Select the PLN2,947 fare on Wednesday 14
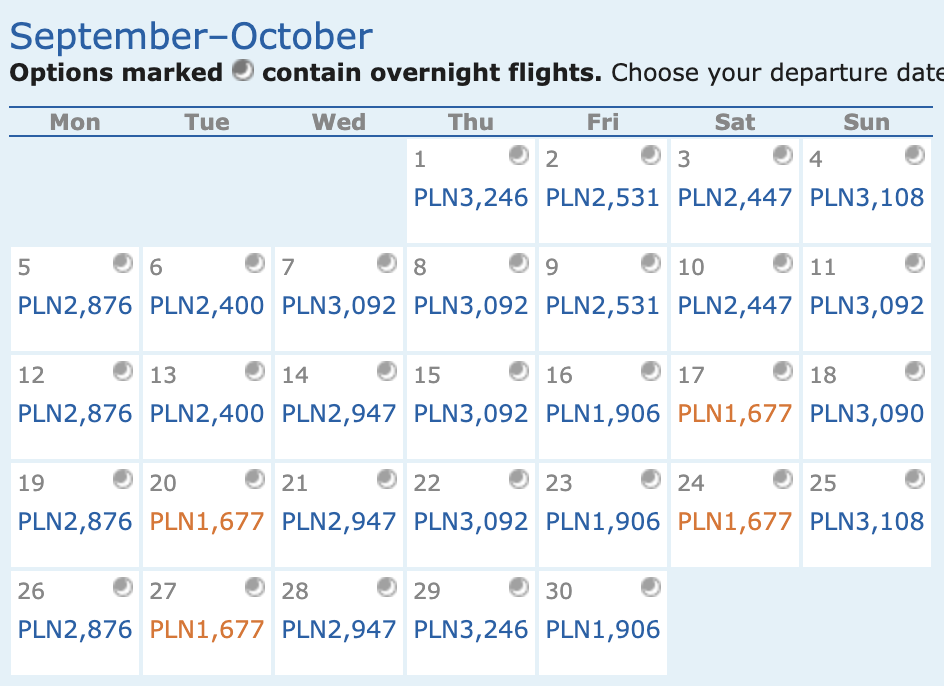 coord(338,413)
